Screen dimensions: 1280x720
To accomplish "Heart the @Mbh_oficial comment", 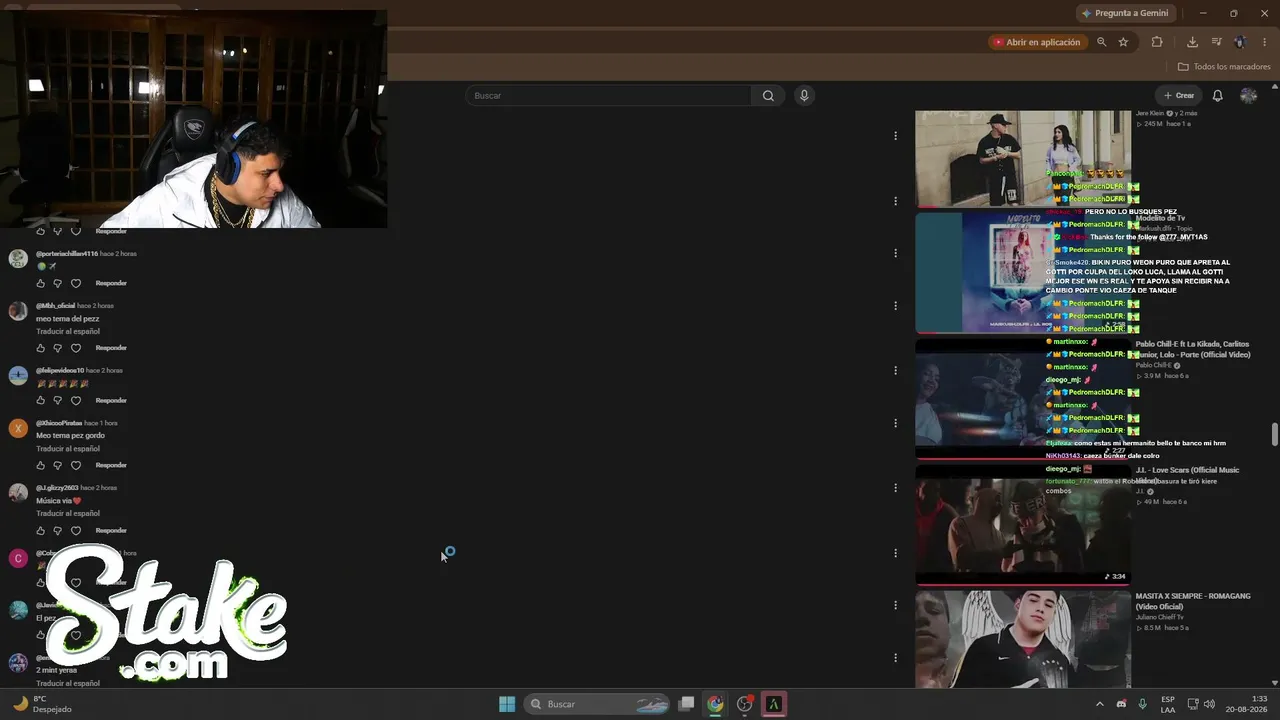I will (75, 348).
